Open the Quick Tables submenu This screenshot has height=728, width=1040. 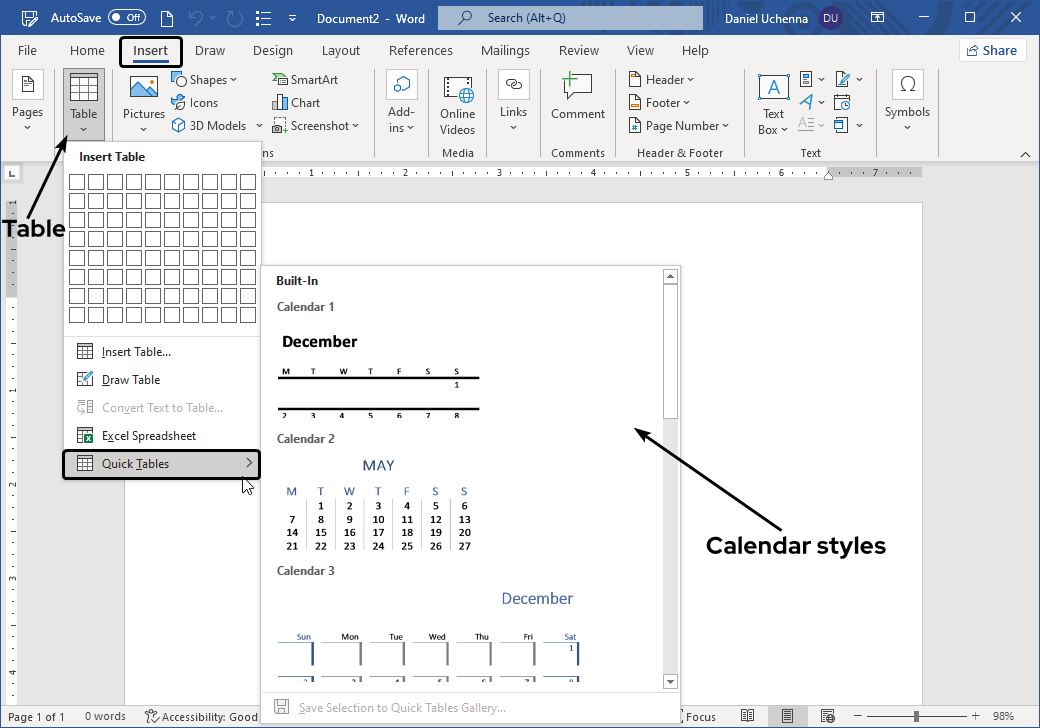(161, 463)
